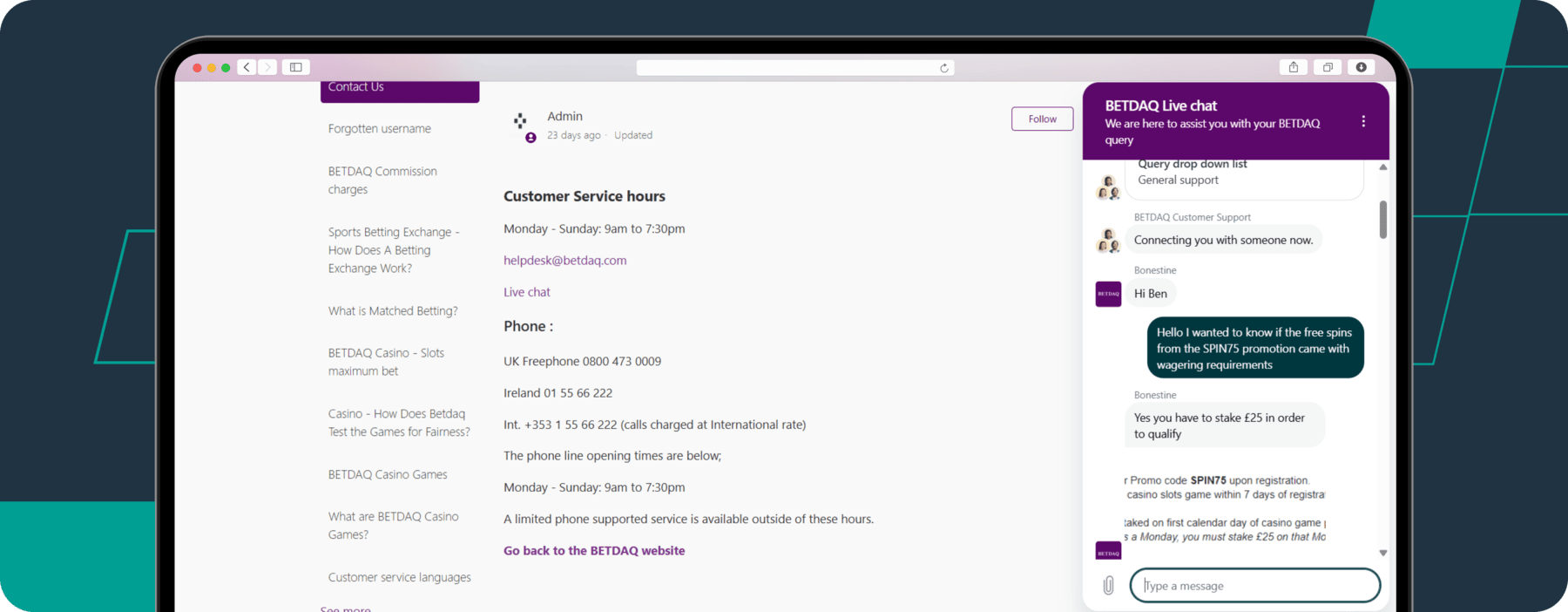1568x612 pixels.
Task: Click the Admin author name
Action: pyautogui.click(x=564, y=116)
